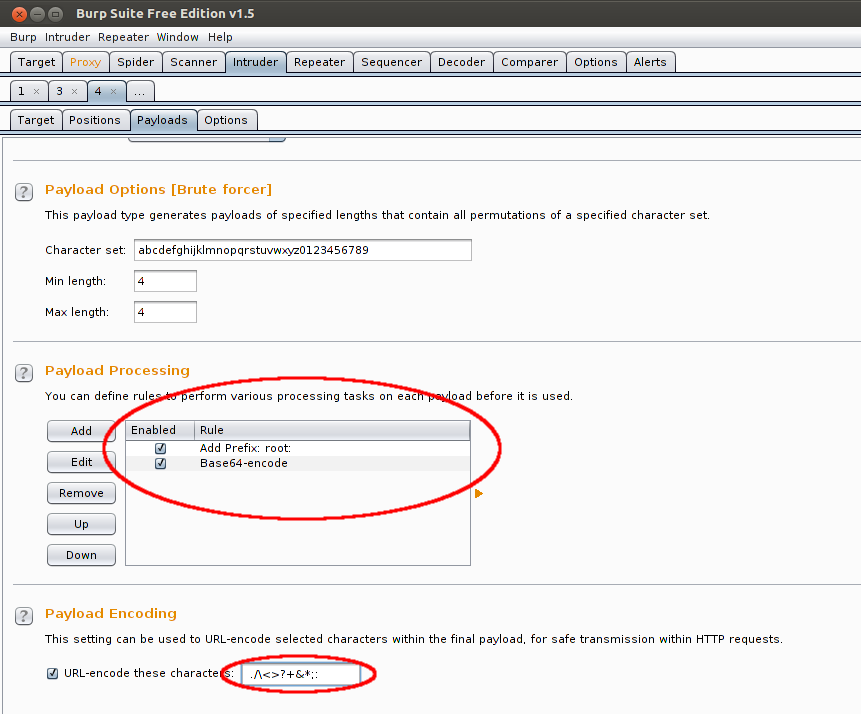Image resolution: width=861 pixels, height=714 pixels.
Task: Open the Positions sub-tab
Action: (94, 120)
